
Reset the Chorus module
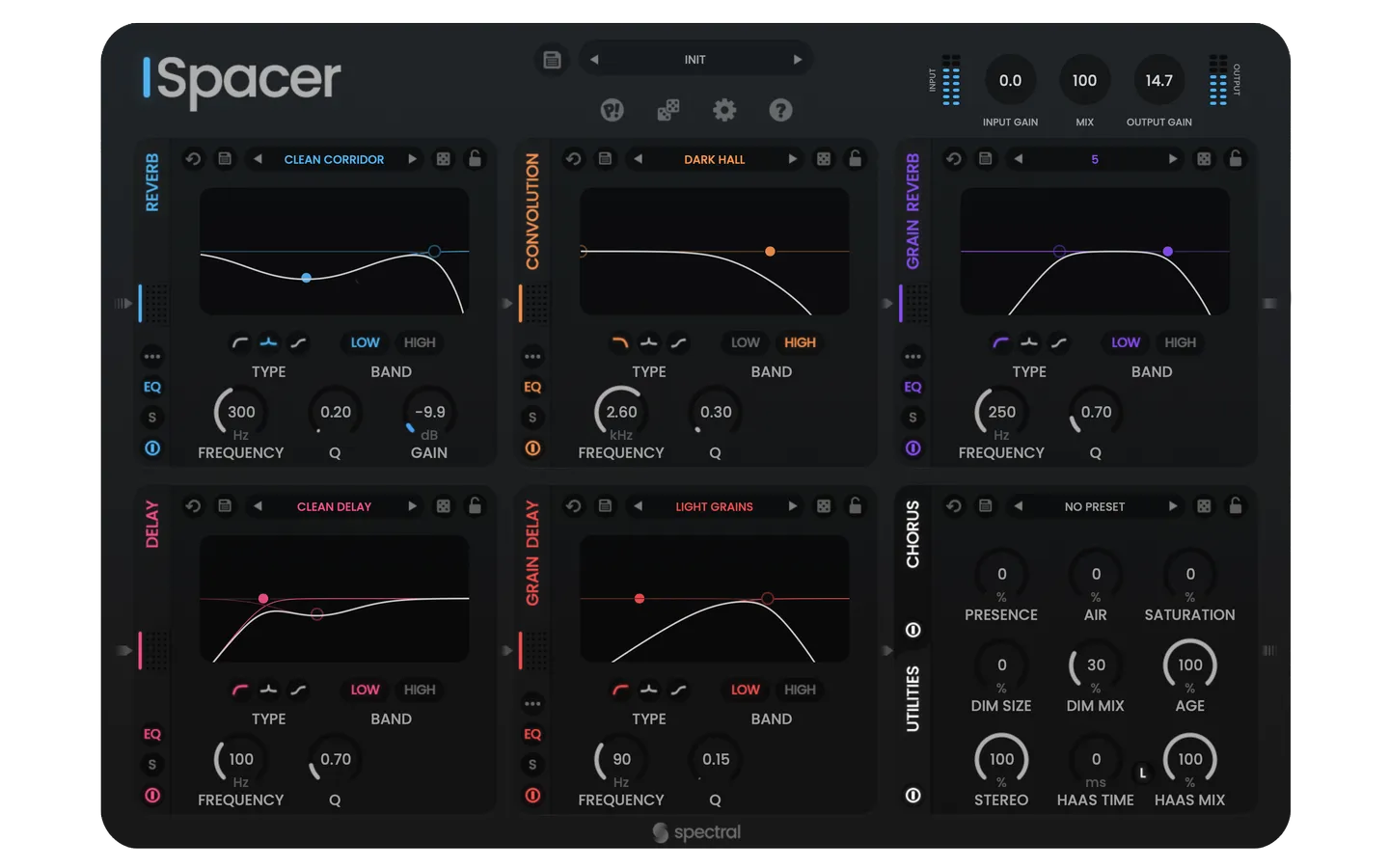pyautogui.click(x=953, y=506)
